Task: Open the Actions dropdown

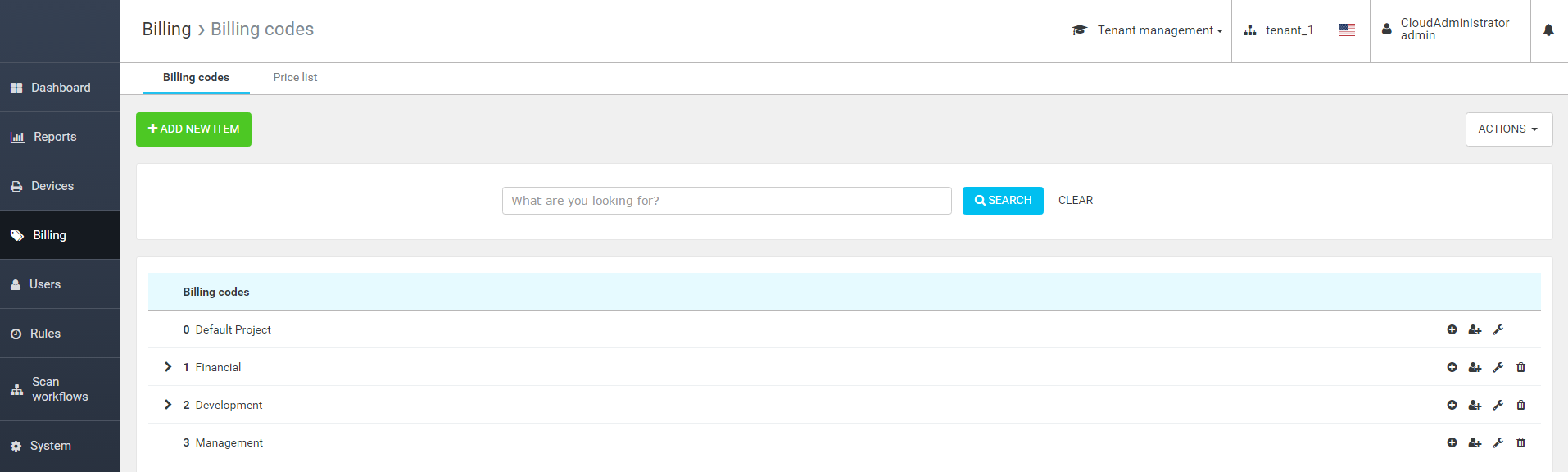Action: pyautogui.click(x=1508, y=129)
